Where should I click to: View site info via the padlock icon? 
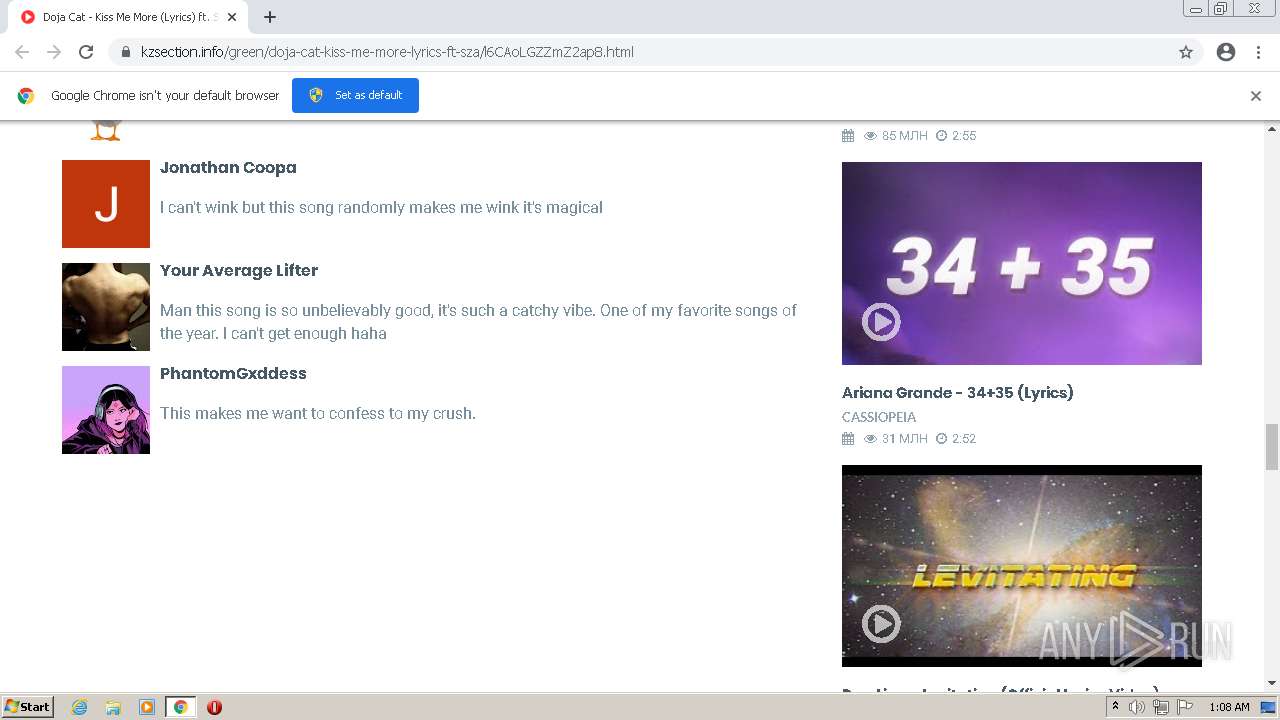pyautogui.click(x=126, y=52)
